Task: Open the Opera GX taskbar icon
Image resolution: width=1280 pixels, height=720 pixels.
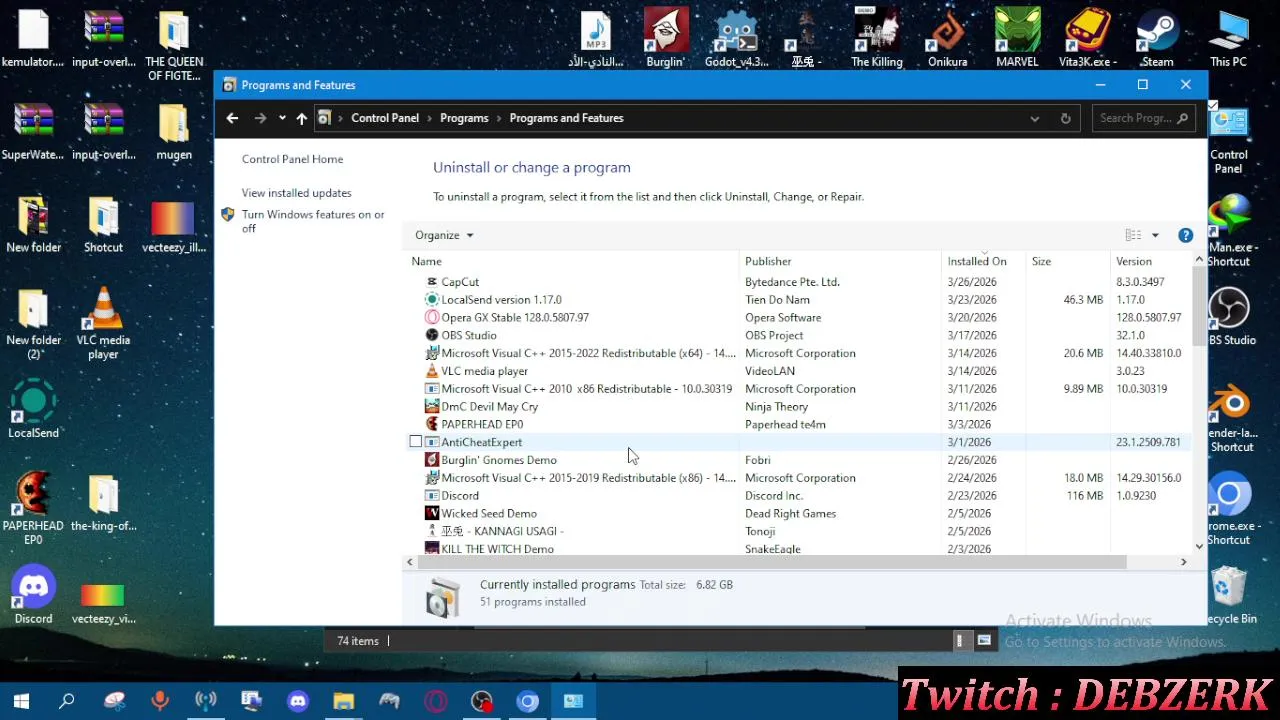Action: pyautogui.click(x=436, y=702)
